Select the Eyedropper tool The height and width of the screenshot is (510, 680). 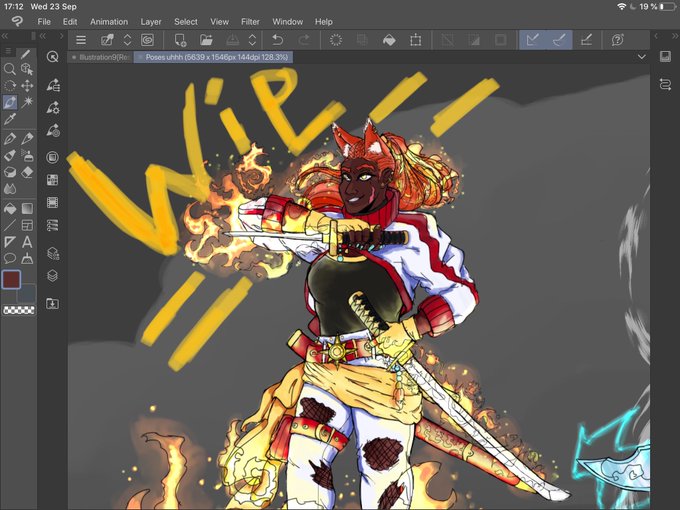pos(10,119)
